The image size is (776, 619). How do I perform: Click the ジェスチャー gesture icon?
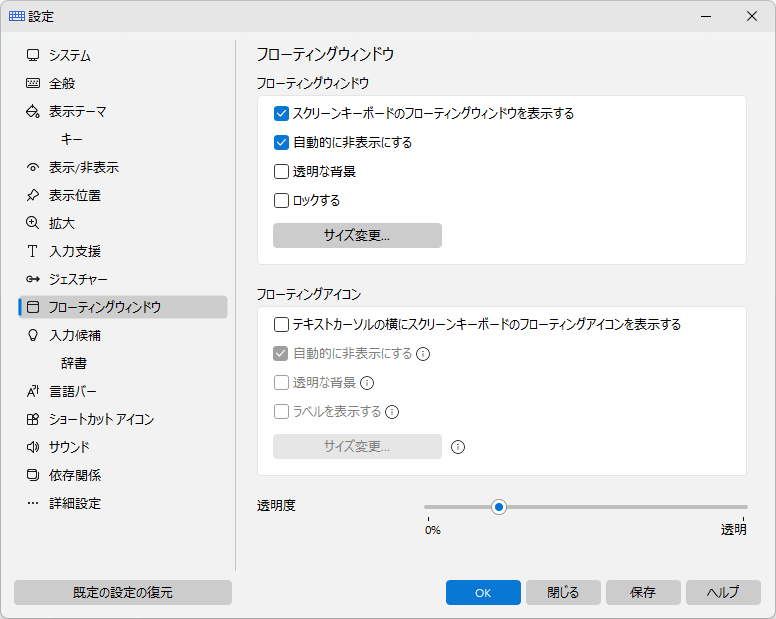[33, 279]
